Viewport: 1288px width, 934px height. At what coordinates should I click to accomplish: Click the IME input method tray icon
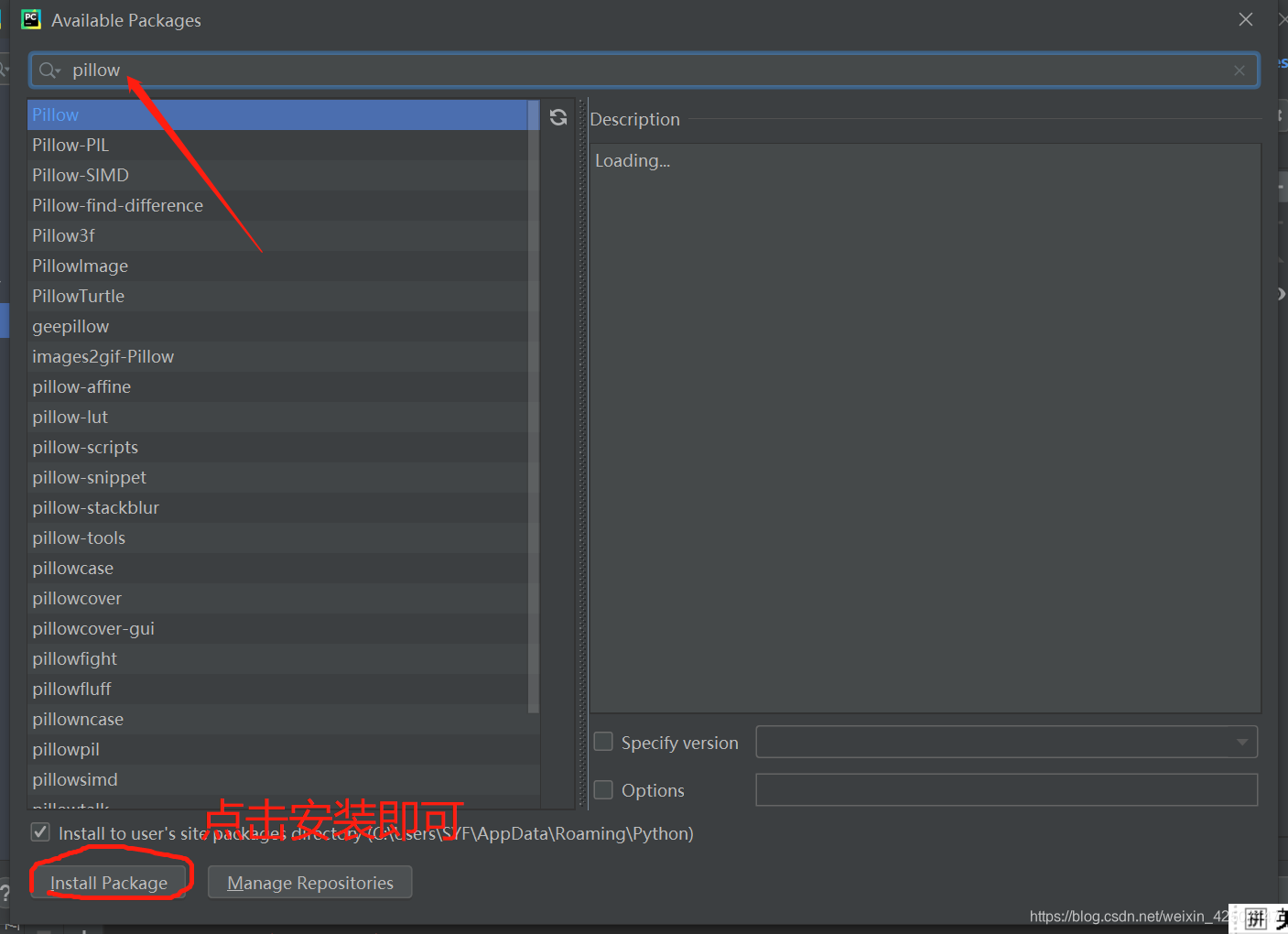point(1256,918)
